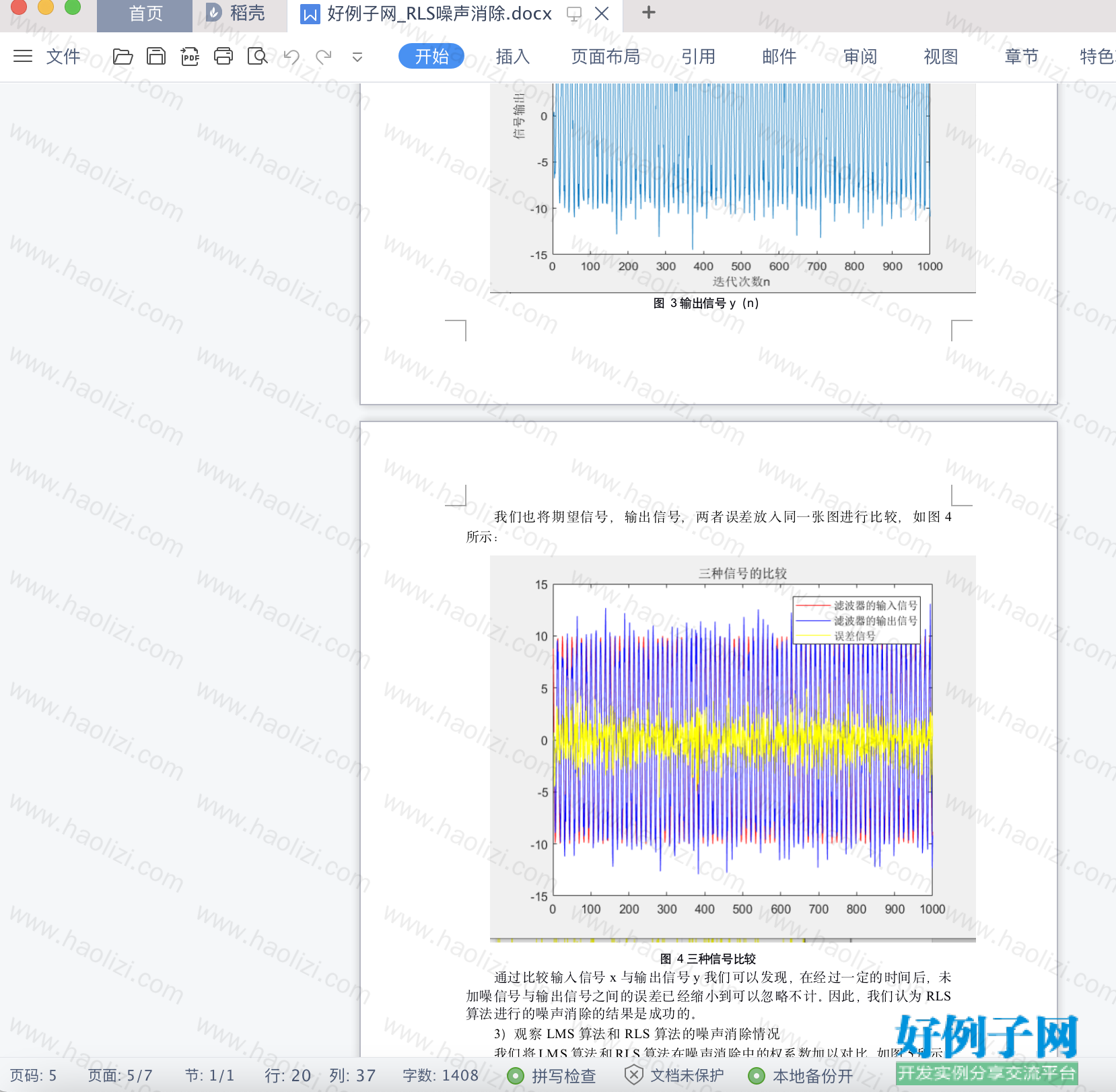Switch to the 章节 tab

coord(1021,56)
